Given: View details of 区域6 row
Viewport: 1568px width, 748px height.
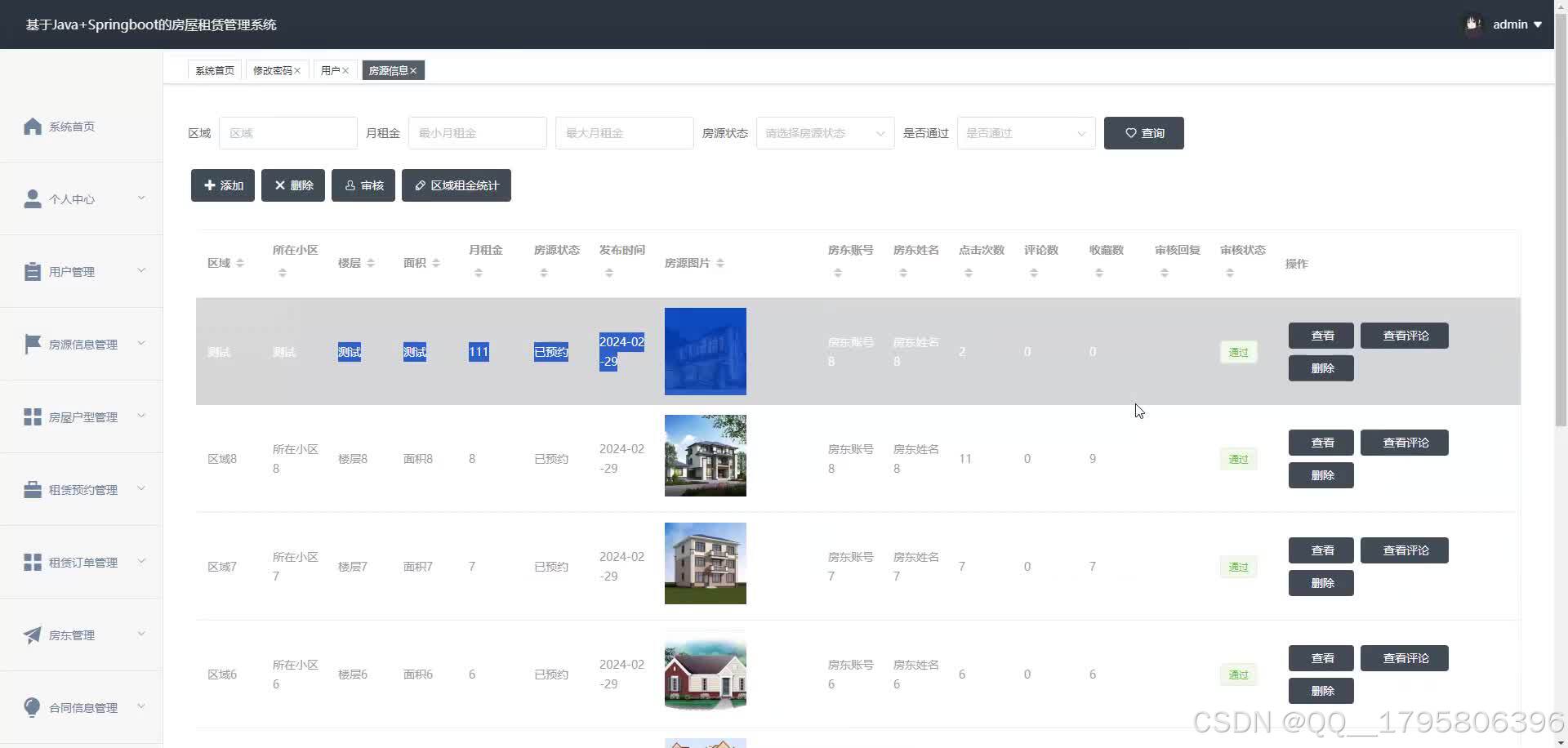Looking at the screenshot, I should 1321,658.
